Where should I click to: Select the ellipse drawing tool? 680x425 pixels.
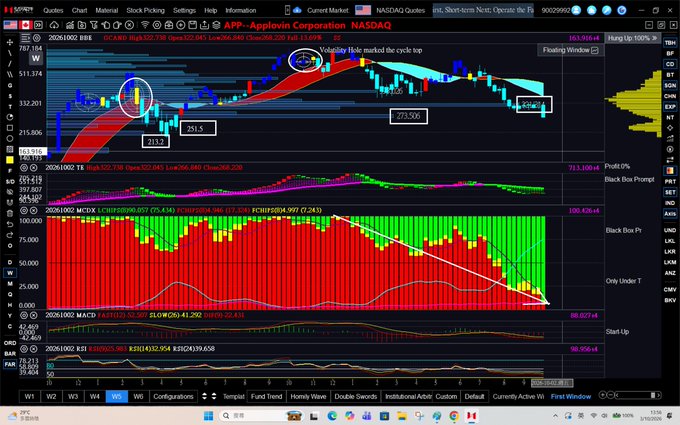point(10,138)
